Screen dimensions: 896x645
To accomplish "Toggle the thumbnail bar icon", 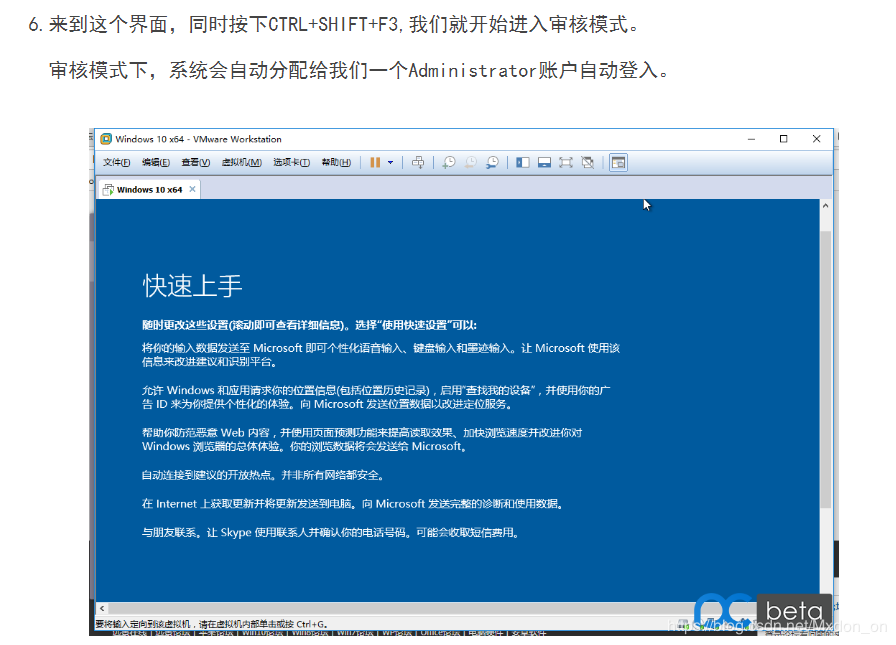I will (544, 162).
